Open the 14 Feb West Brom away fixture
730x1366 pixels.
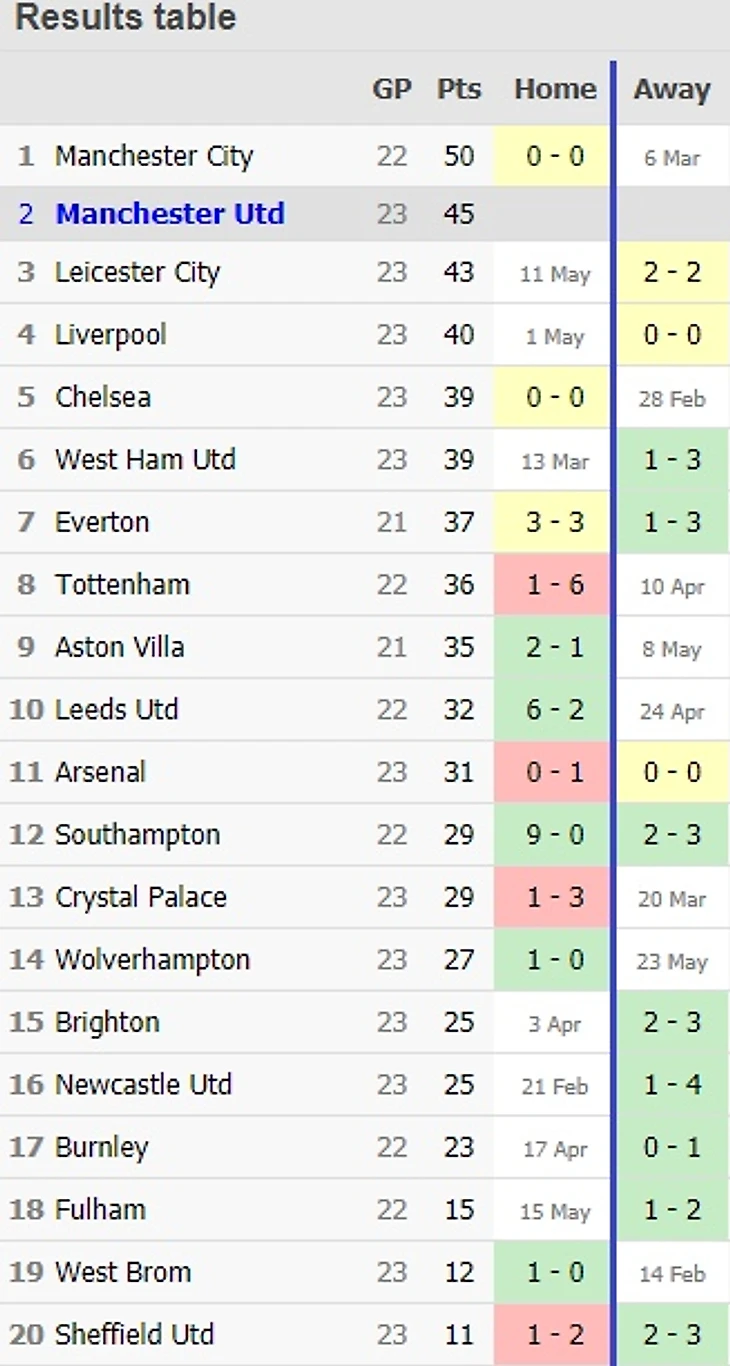pos(672,1274)
